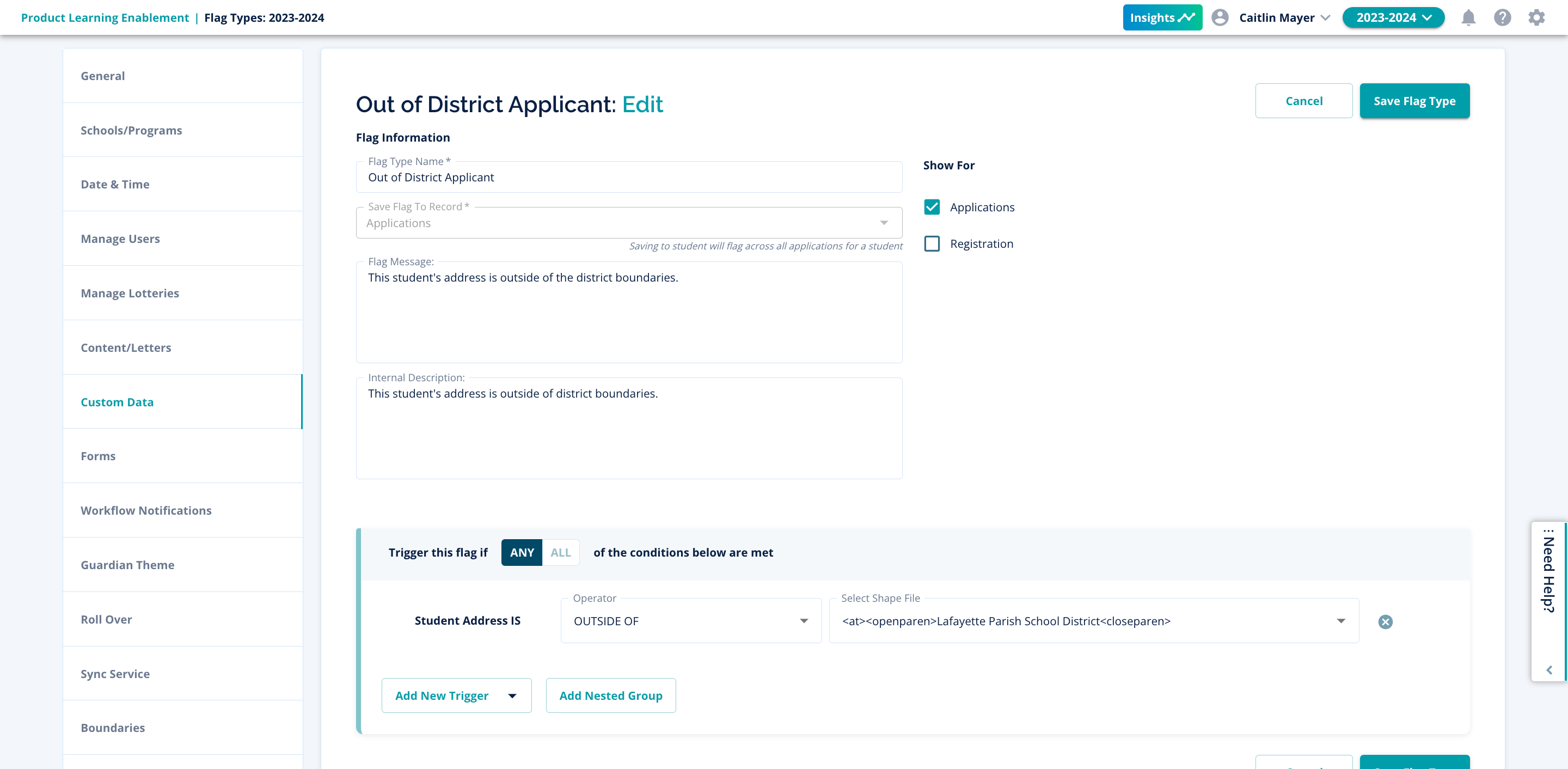Uncheck the Applications checkbox
1568x769 pixels.
tap(932, 207)
